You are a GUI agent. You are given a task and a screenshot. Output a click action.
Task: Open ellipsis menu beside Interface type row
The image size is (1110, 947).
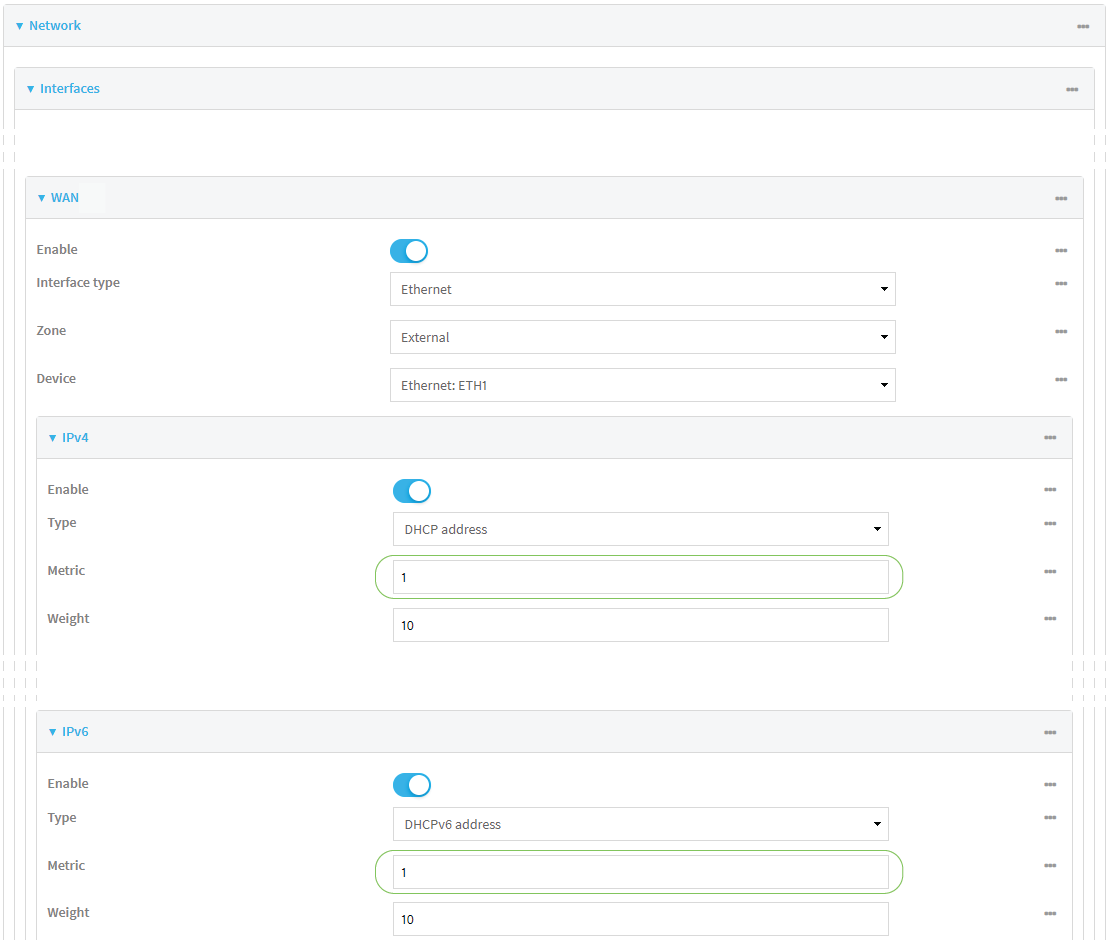click(x=1060, y=284)
